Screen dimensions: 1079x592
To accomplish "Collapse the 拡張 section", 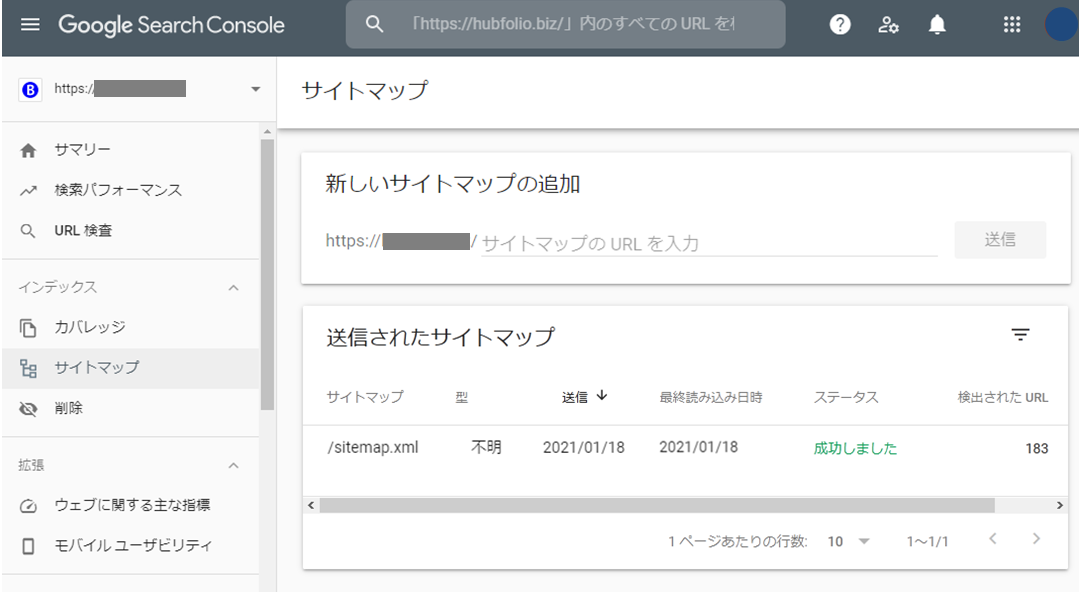I will click(x=233, y=466).
